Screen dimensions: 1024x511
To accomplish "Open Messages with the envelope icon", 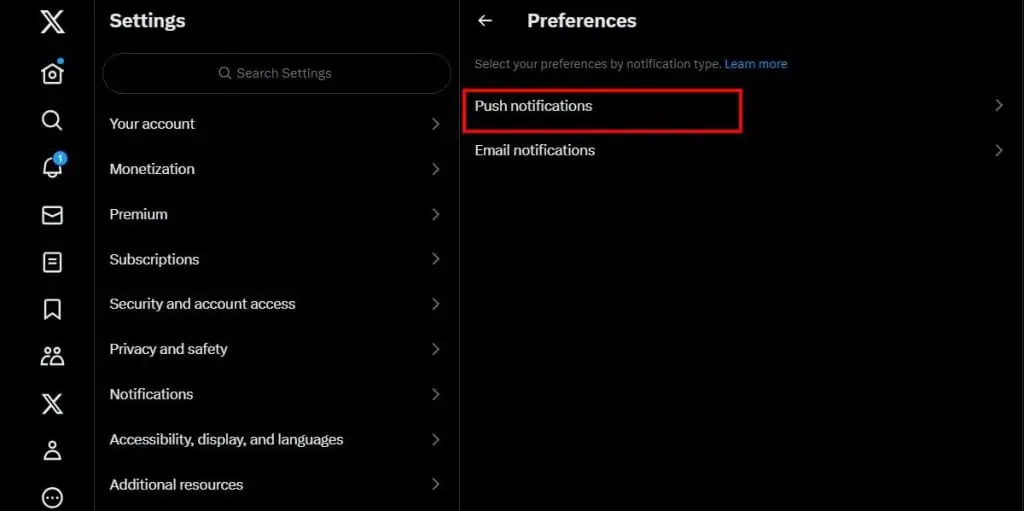I will coord(52,216).
